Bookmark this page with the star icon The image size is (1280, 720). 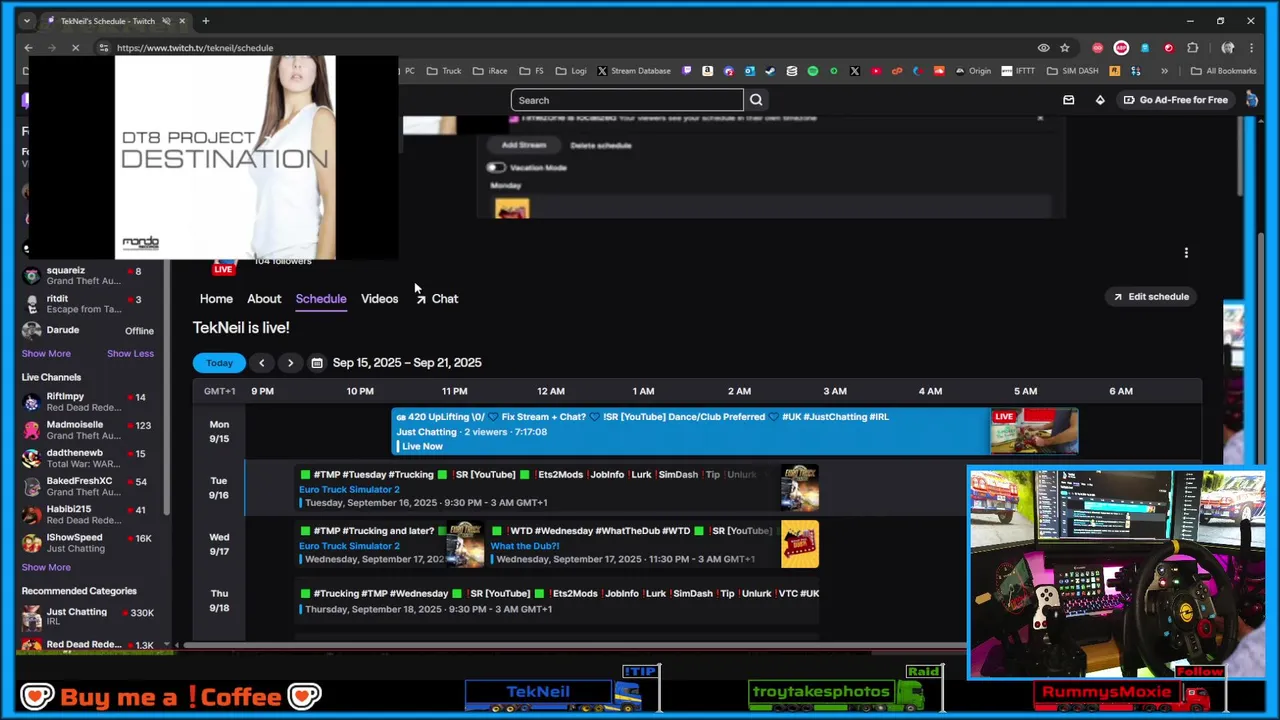1065,48
